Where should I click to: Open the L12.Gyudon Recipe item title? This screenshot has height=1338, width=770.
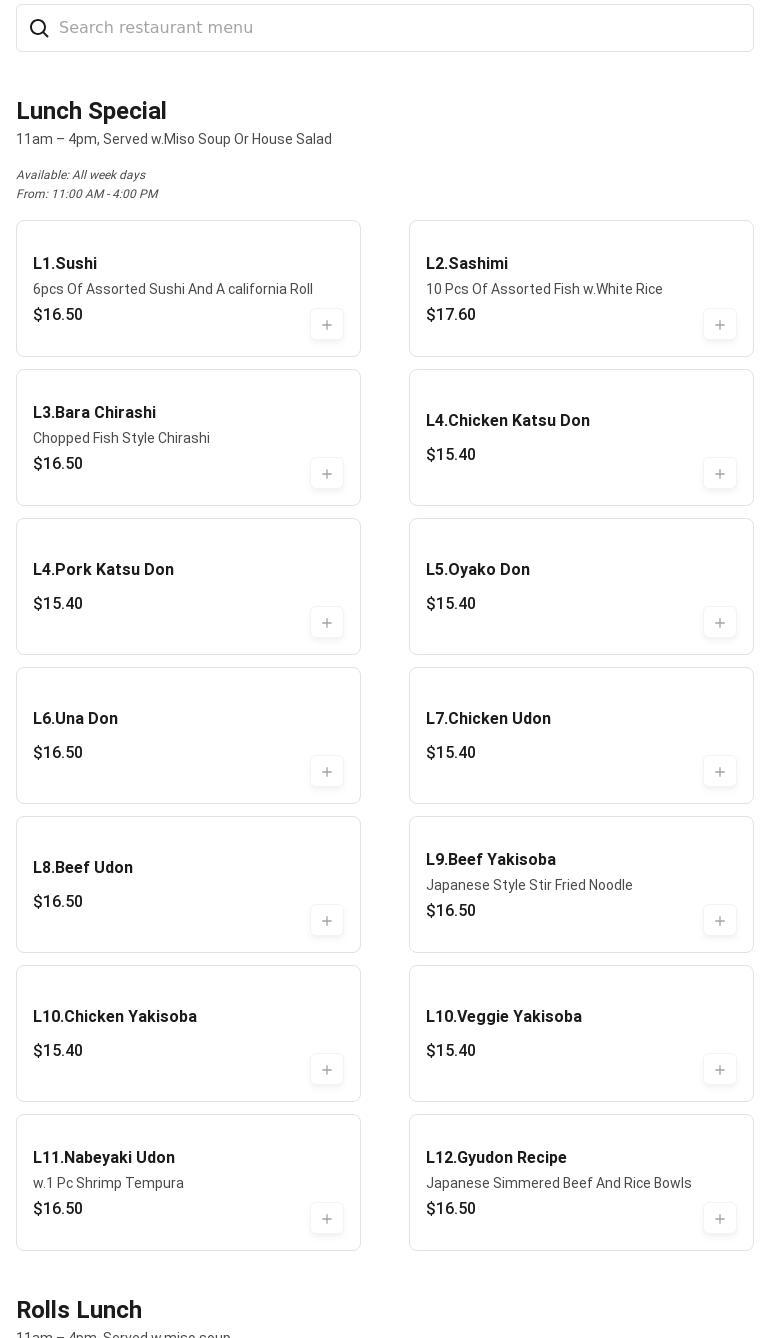tap(496, 1158)
